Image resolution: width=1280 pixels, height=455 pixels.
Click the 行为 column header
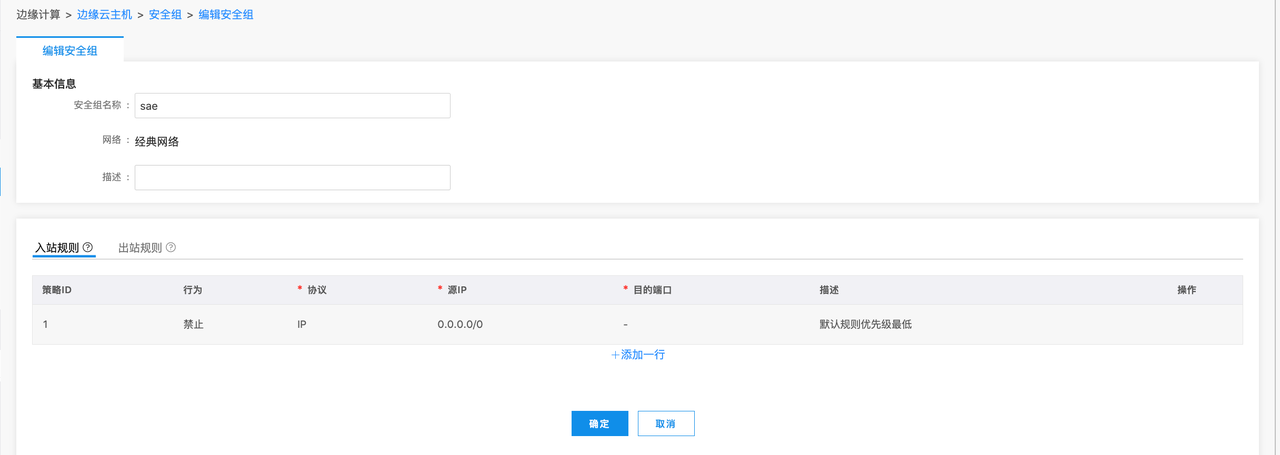click(x=193, y=290)
